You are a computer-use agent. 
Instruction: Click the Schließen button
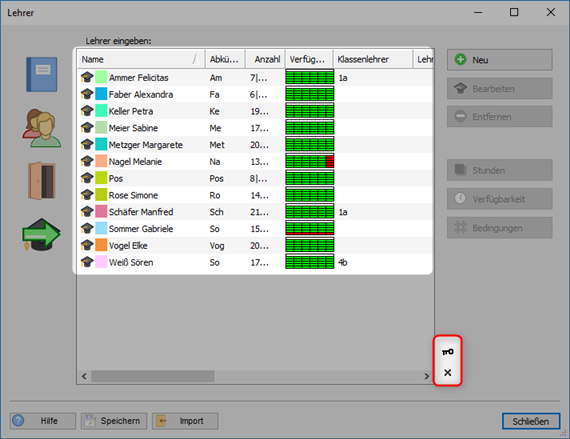click(x=531, y=421)
